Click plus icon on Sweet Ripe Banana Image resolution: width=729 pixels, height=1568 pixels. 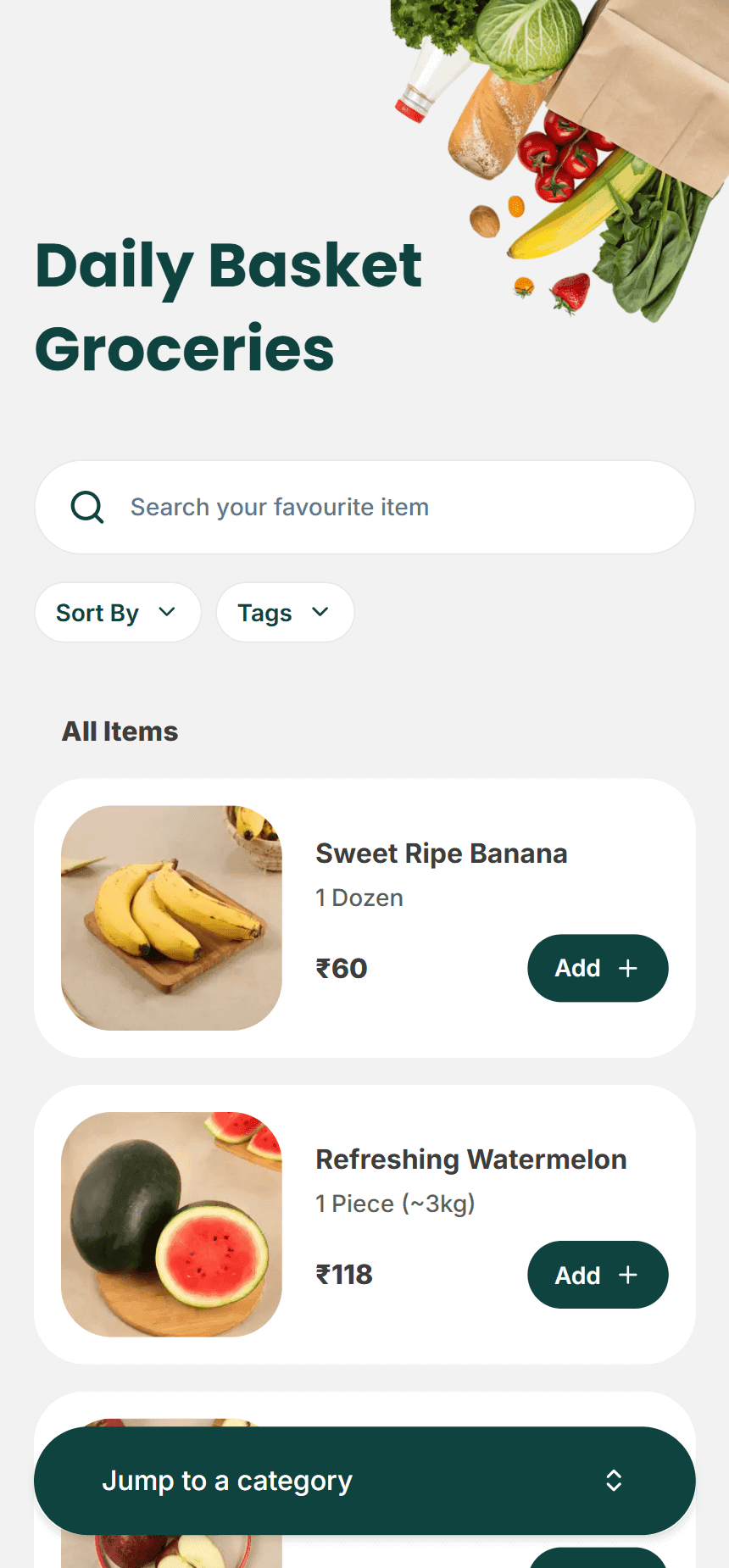(x=628, y=969)
